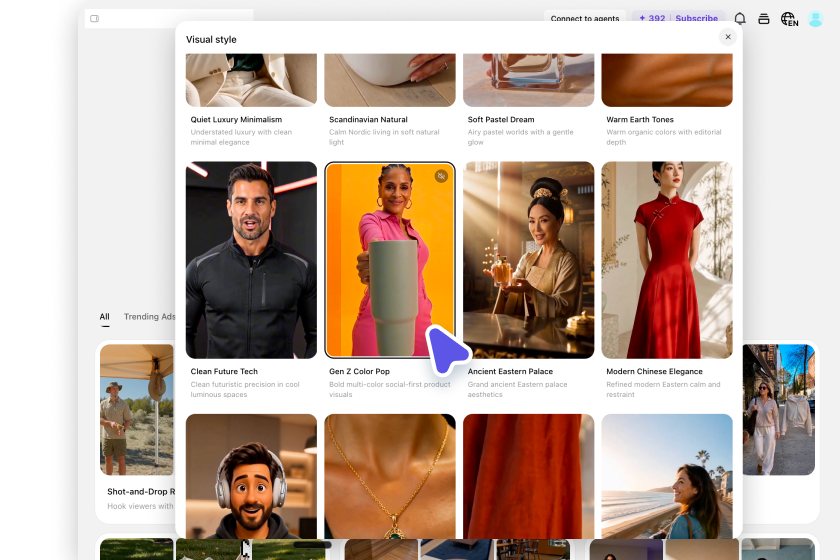
Task: Click the 392 credits counter
Action: [x=652, y=18]
